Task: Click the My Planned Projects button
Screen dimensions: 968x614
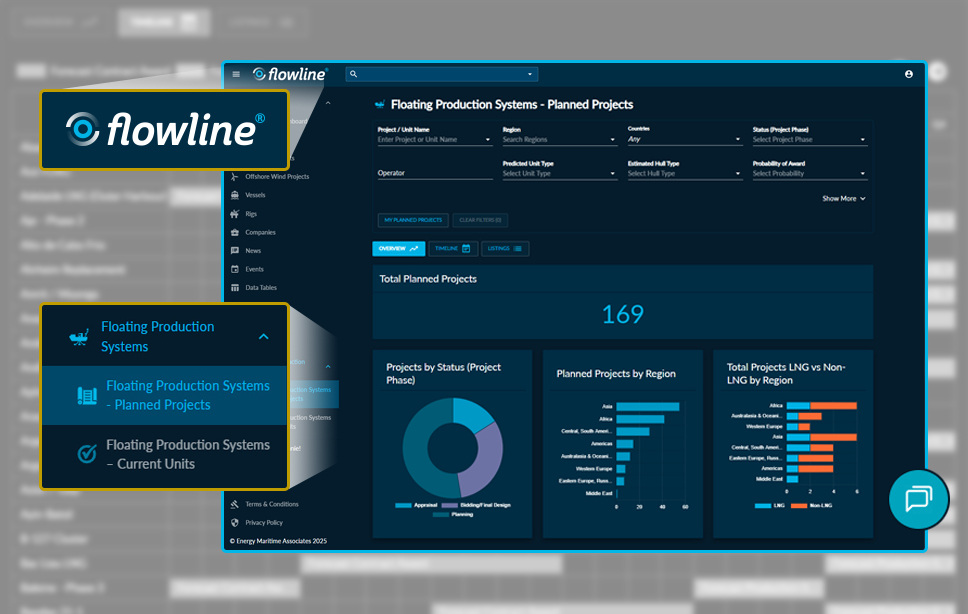Action: point(413,220)
